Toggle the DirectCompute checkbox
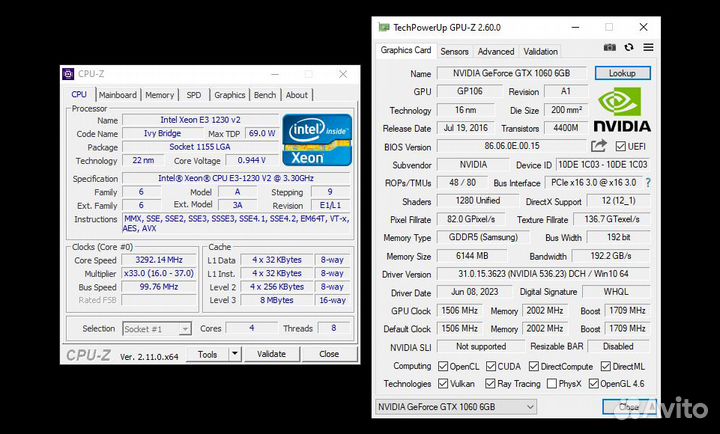The height and width of the screenshot is (434, 720). point(534,366)
